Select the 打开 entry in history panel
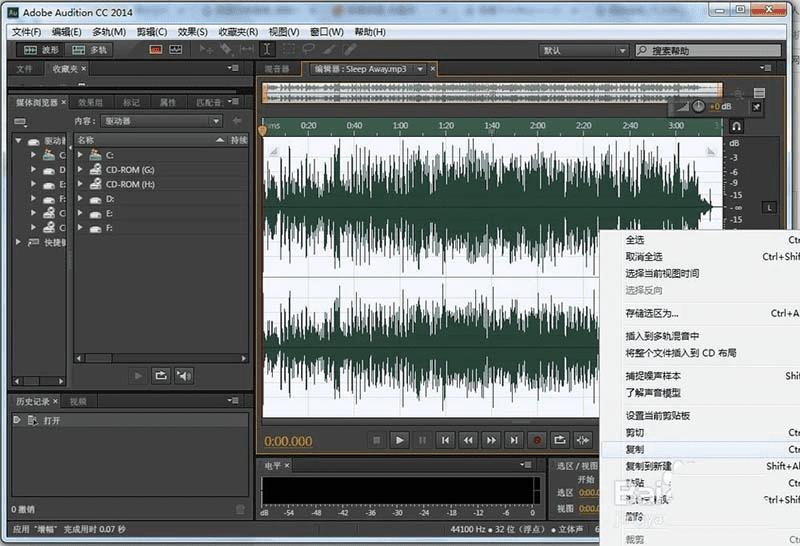This screenshot has height=546, width=800. pos(52,421)
